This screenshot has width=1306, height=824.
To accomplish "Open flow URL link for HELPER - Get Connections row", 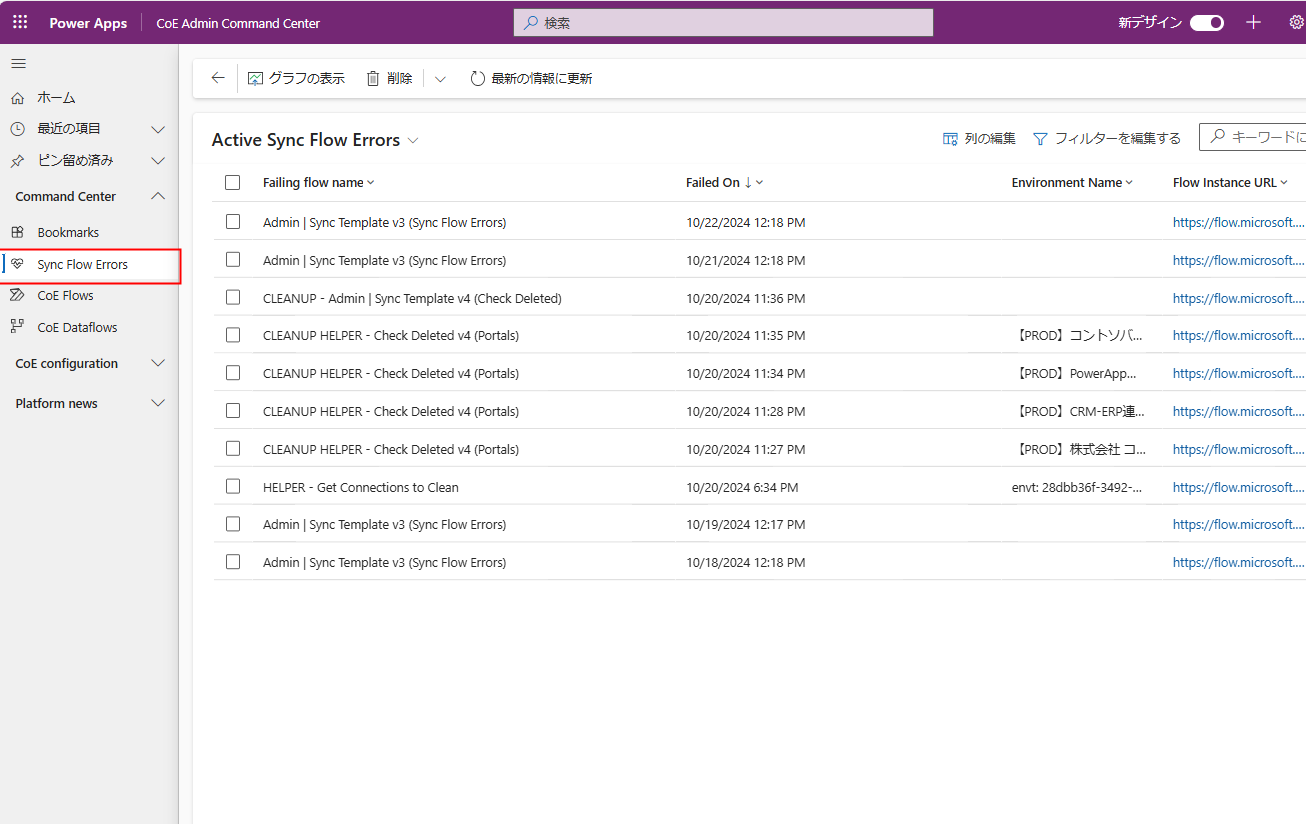I will 1239,487.
